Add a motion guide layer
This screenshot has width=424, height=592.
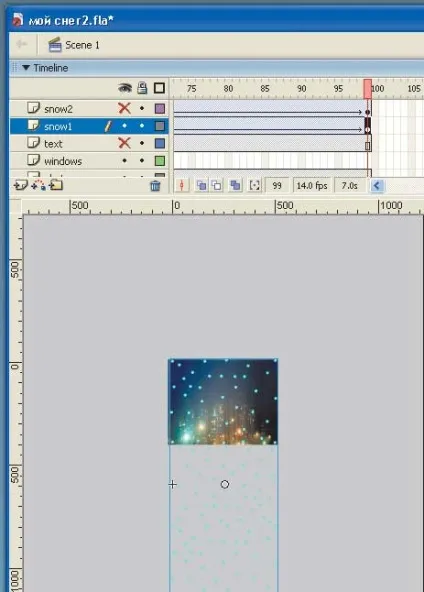click(38, 185)
